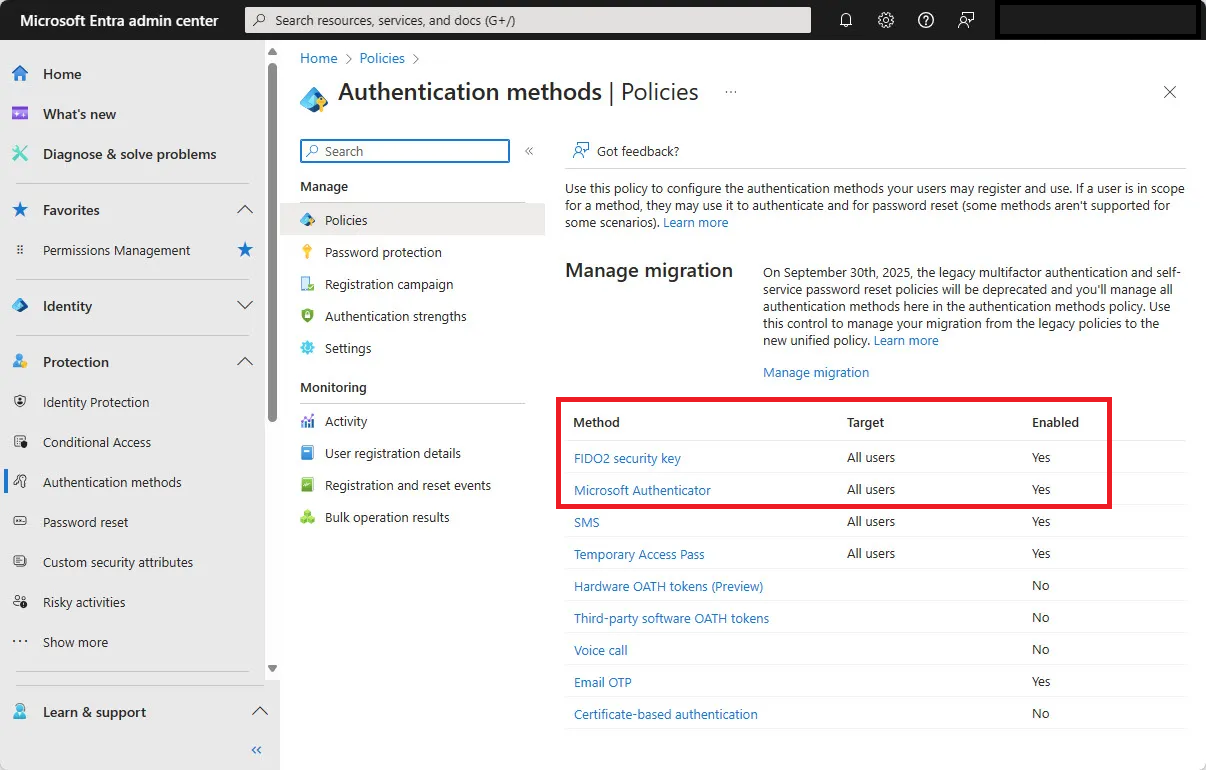Select Conditional Access in the Protection section
The height and width of the screenshot is (770, 1206).
(96, 442)
